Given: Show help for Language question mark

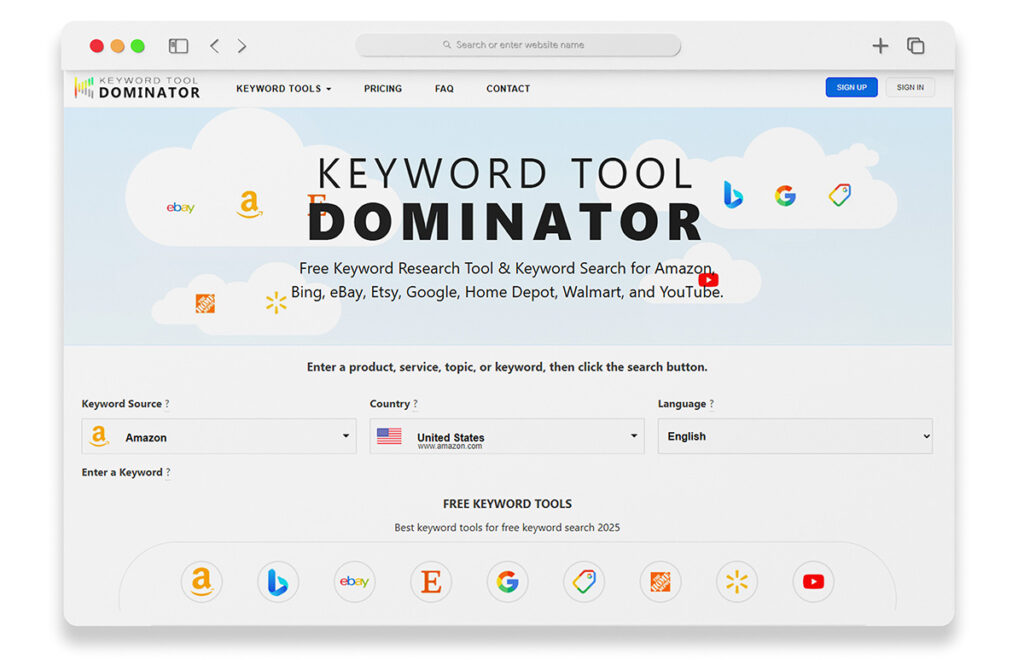Looking at the screenshot, I should point(712,404).
